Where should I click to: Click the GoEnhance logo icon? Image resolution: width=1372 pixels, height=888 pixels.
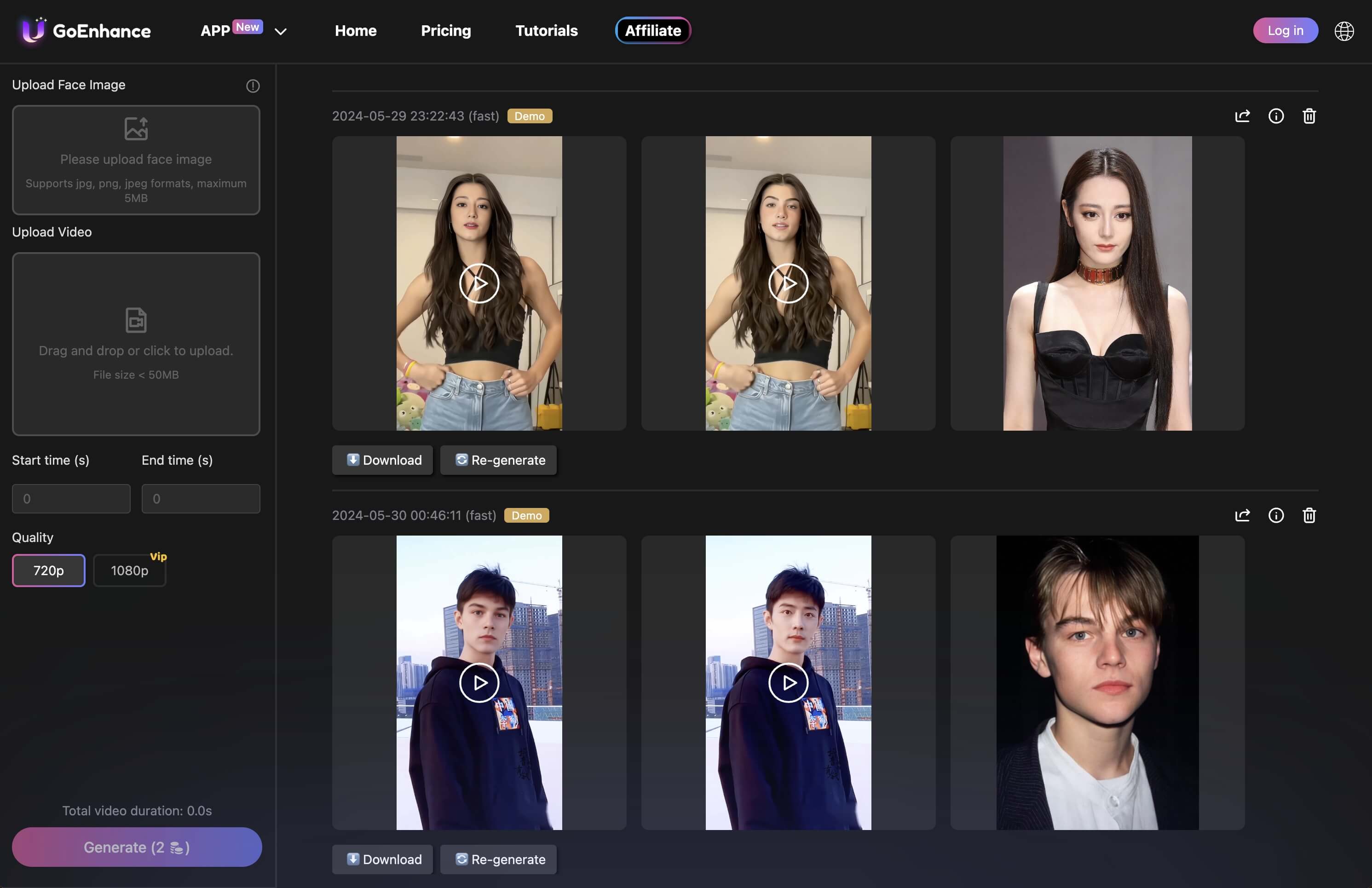tap(34, 30)
